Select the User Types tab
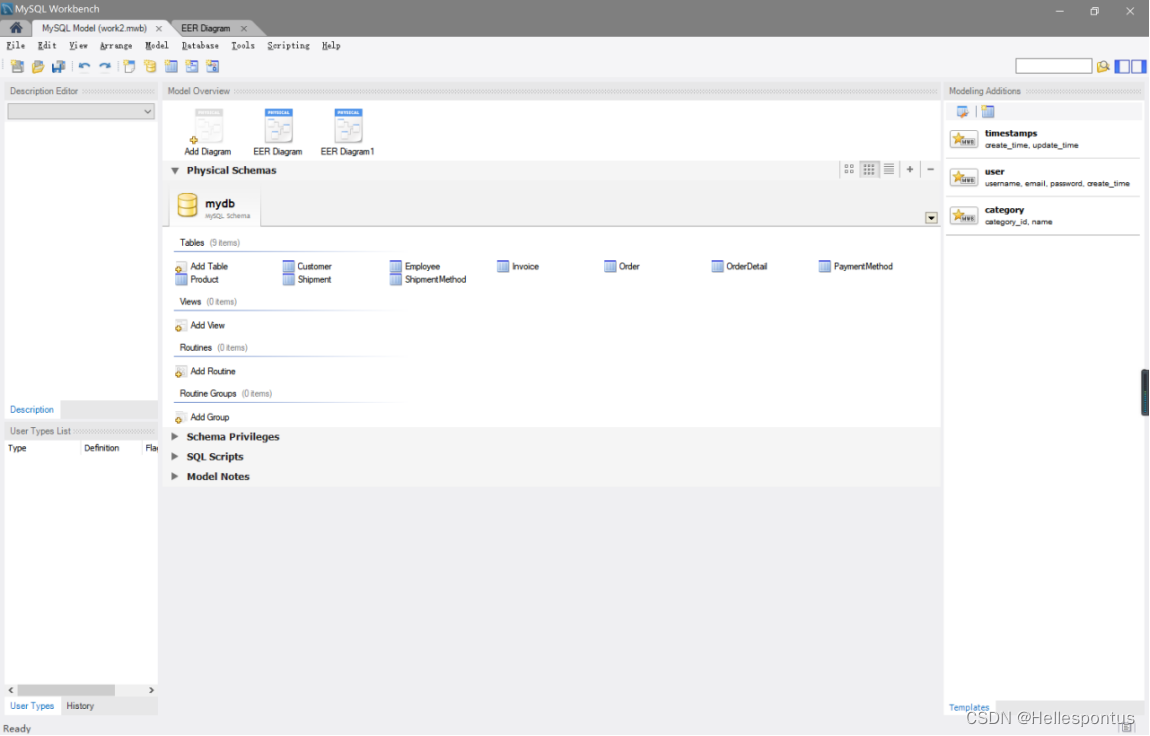This screenshot has height=736, width=1150. [32, 706]
